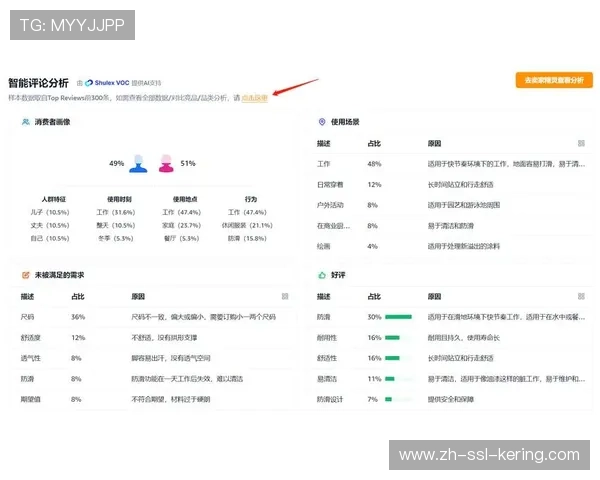The width and height of the screenshot is (600, 480).
Task: Click the 16% progress bar for 耐用性
Action: point(392,338)
